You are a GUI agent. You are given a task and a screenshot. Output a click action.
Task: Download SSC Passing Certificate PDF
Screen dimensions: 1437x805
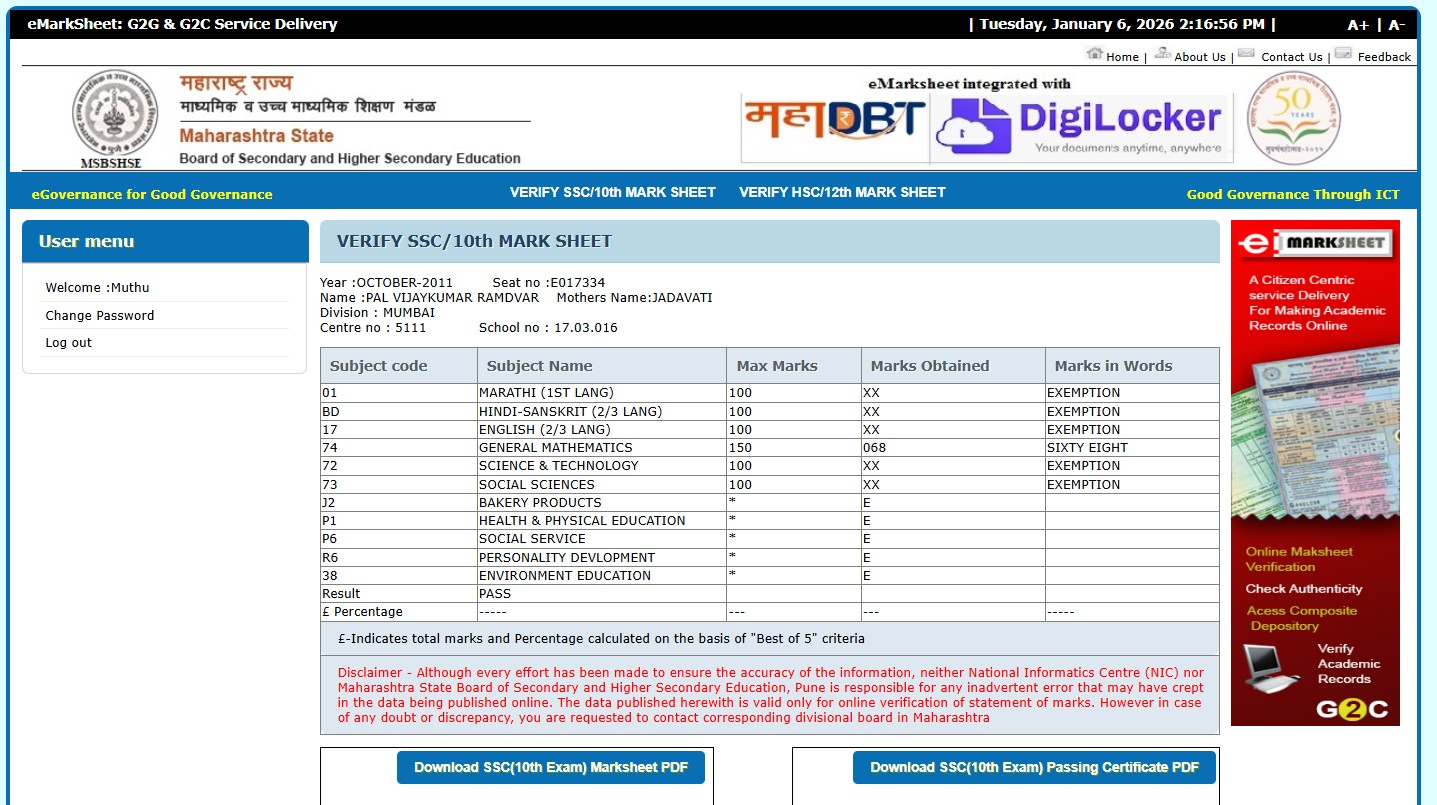click(x=1034, y=767)
